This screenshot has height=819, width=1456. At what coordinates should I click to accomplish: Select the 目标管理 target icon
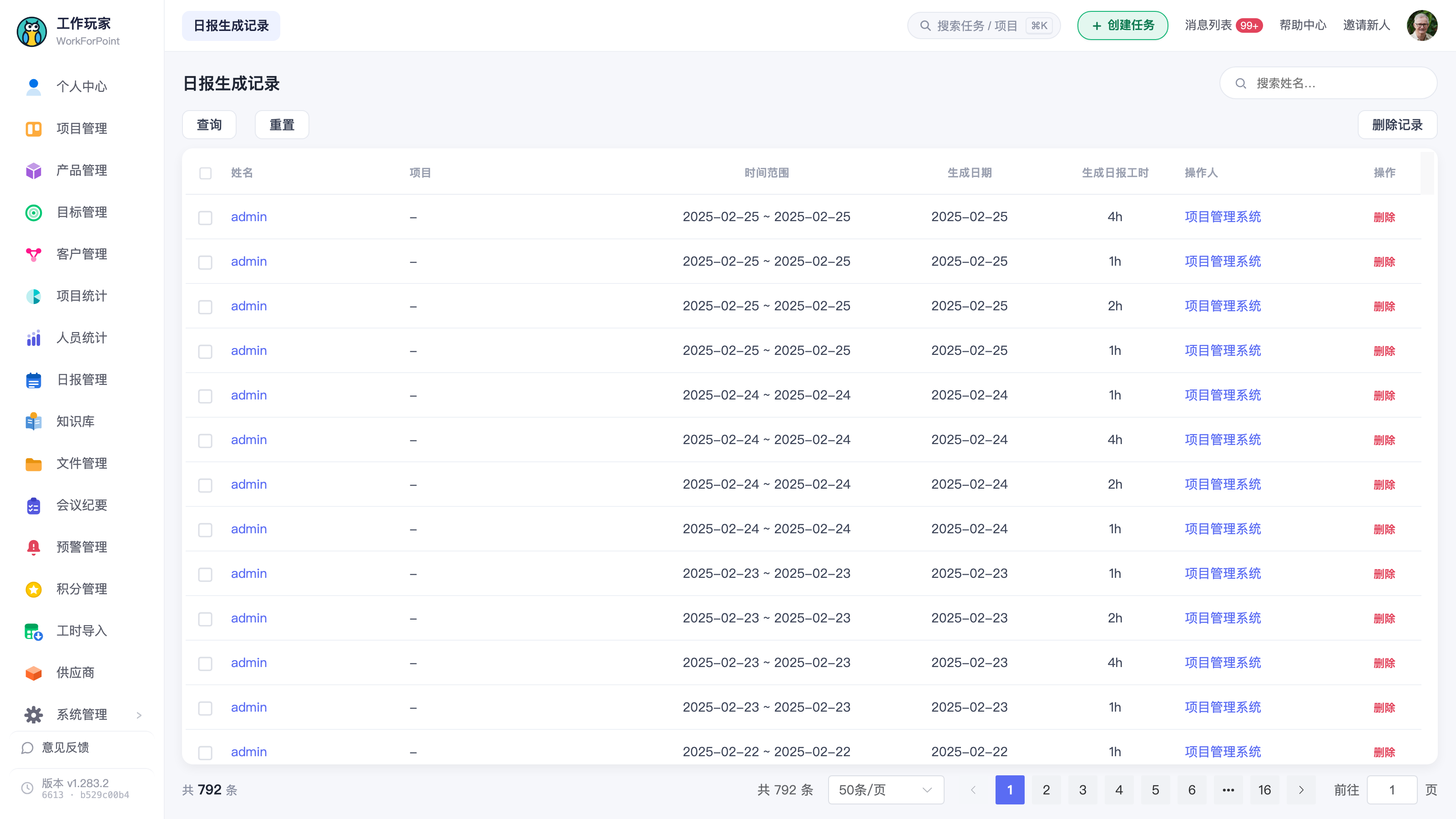click(x=33, y=212)
